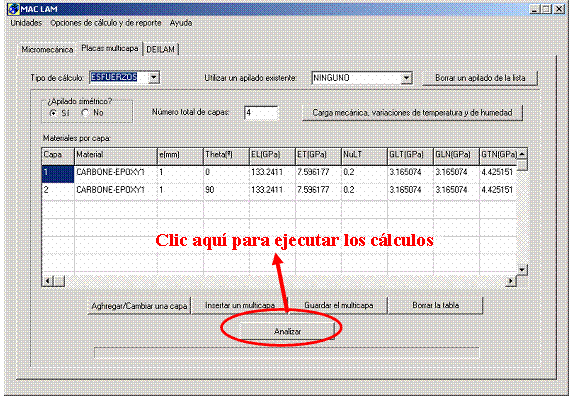Screen dimensions: 576x397
Task: Open the Ayuda menu
Action: coord(181,23)
